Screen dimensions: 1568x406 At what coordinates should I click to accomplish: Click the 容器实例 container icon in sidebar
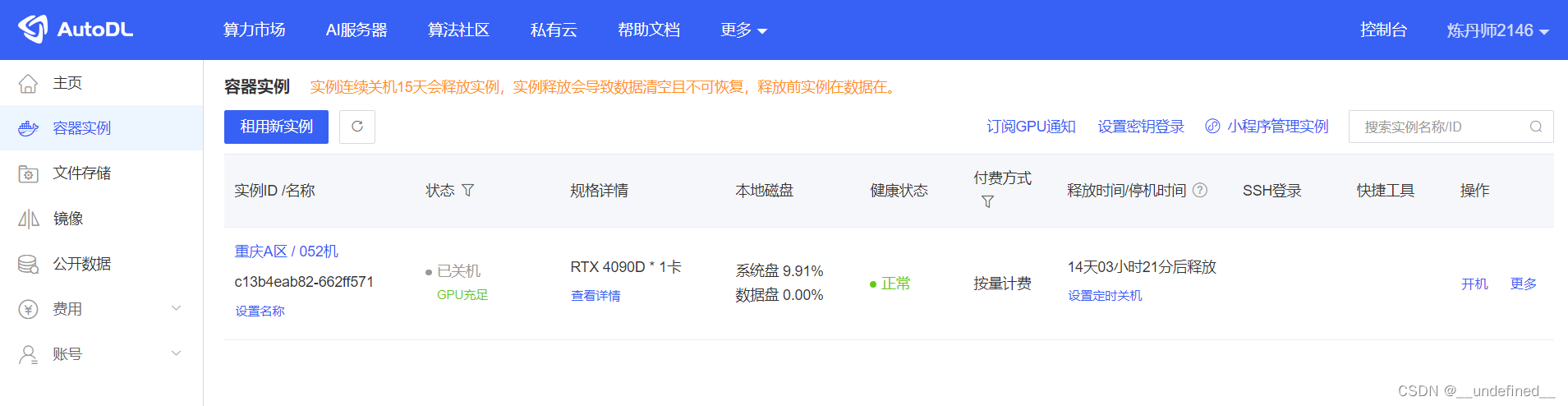click(28, 128)
